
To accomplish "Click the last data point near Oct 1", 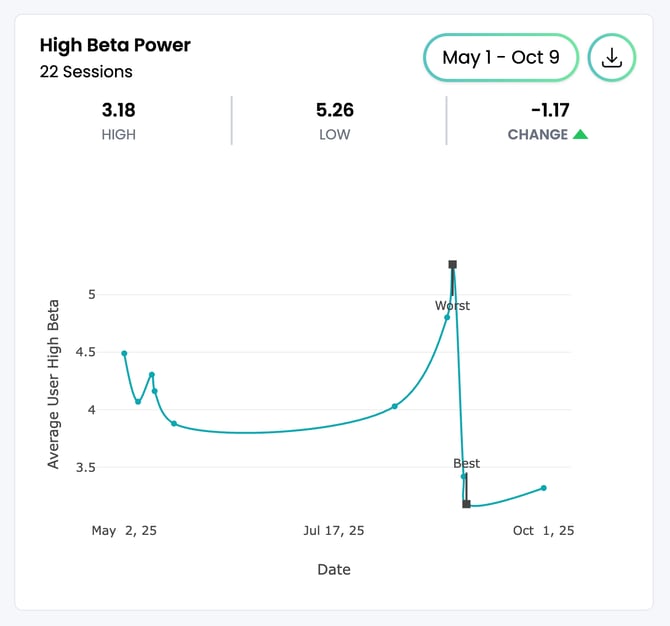I will [x=543, y=488].
